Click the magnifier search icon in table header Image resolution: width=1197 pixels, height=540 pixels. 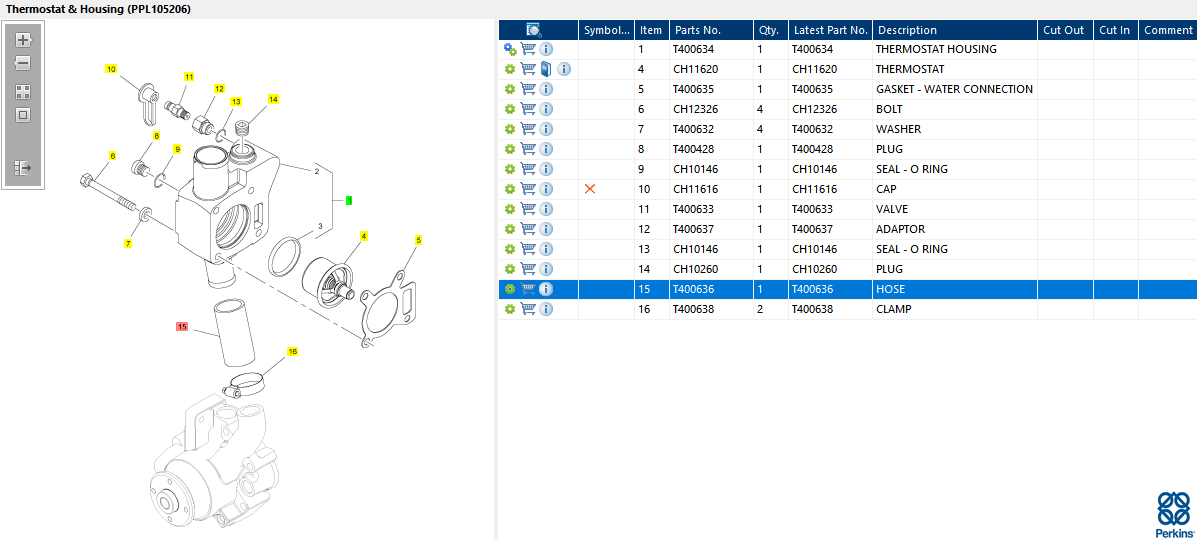coord(534,30)
